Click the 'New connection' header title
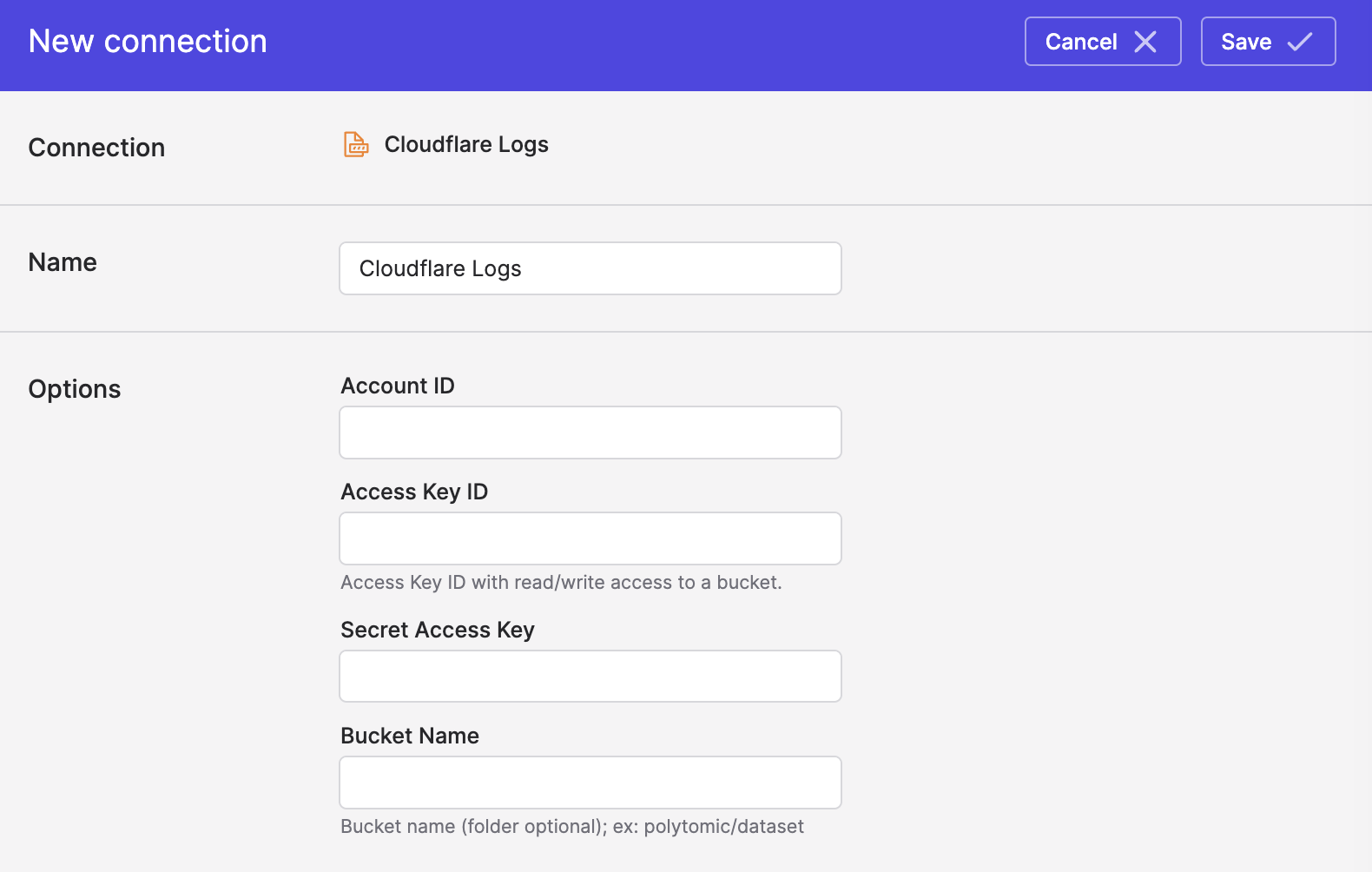Viewport: 1372px width, 872px height. [148, 42]
